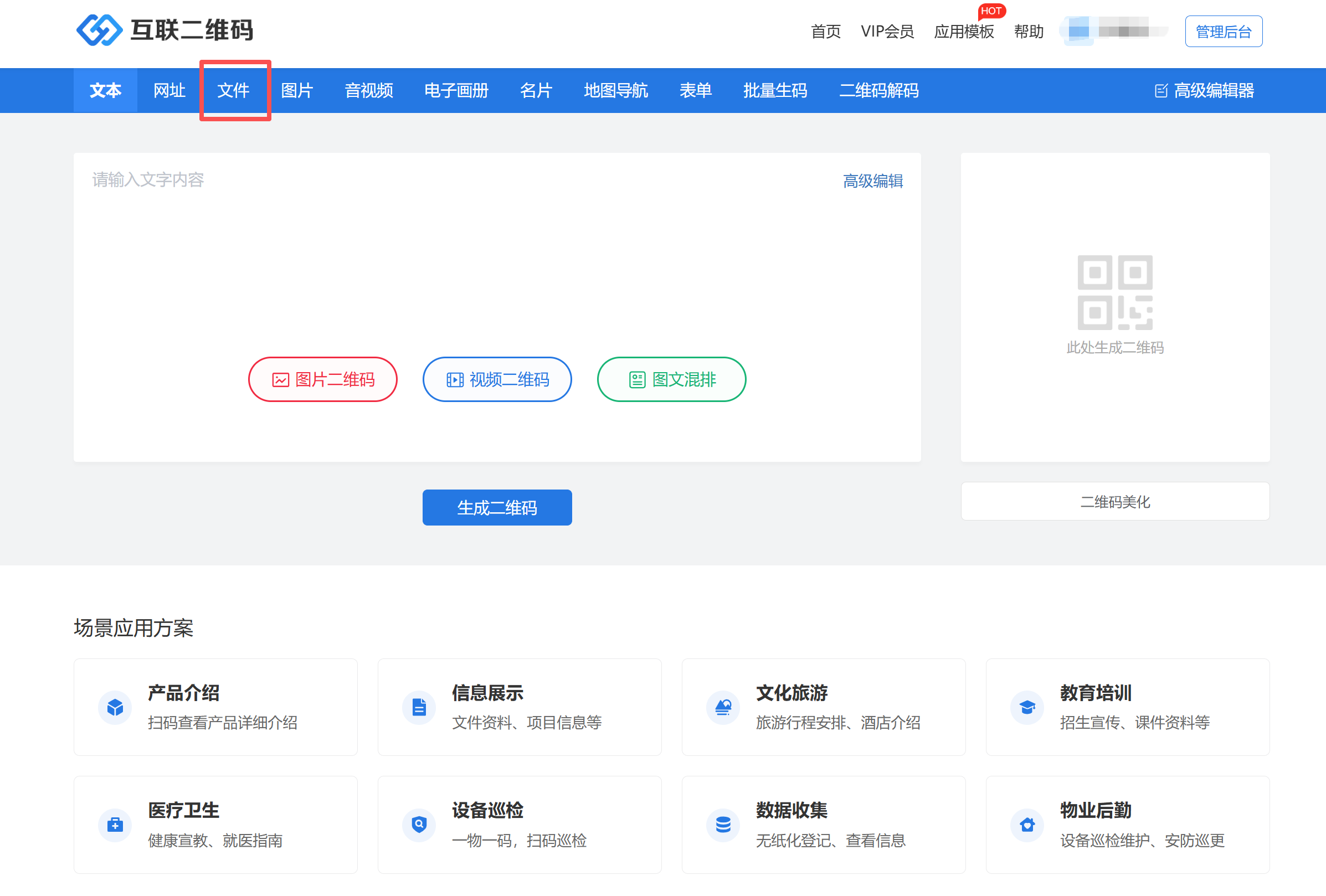
Task: Click the 产品介绍 cube icon
Action: (x=115, y=707)
